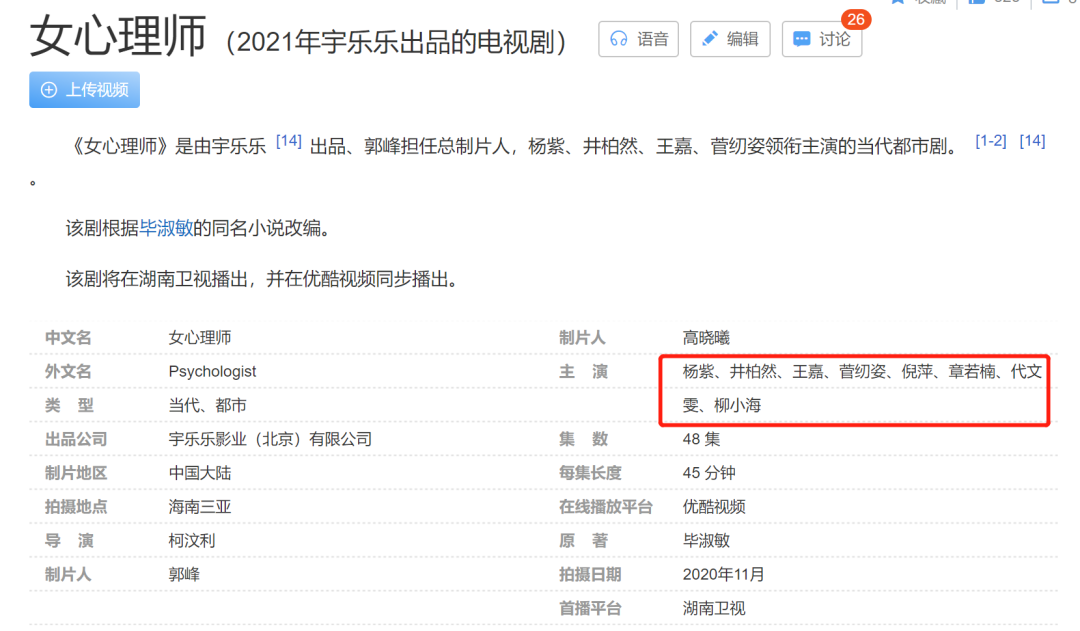Viewport: 1080px width, 631px height.
Task: Select 女心理师 value in the 中文名 row
Action: 200,338
